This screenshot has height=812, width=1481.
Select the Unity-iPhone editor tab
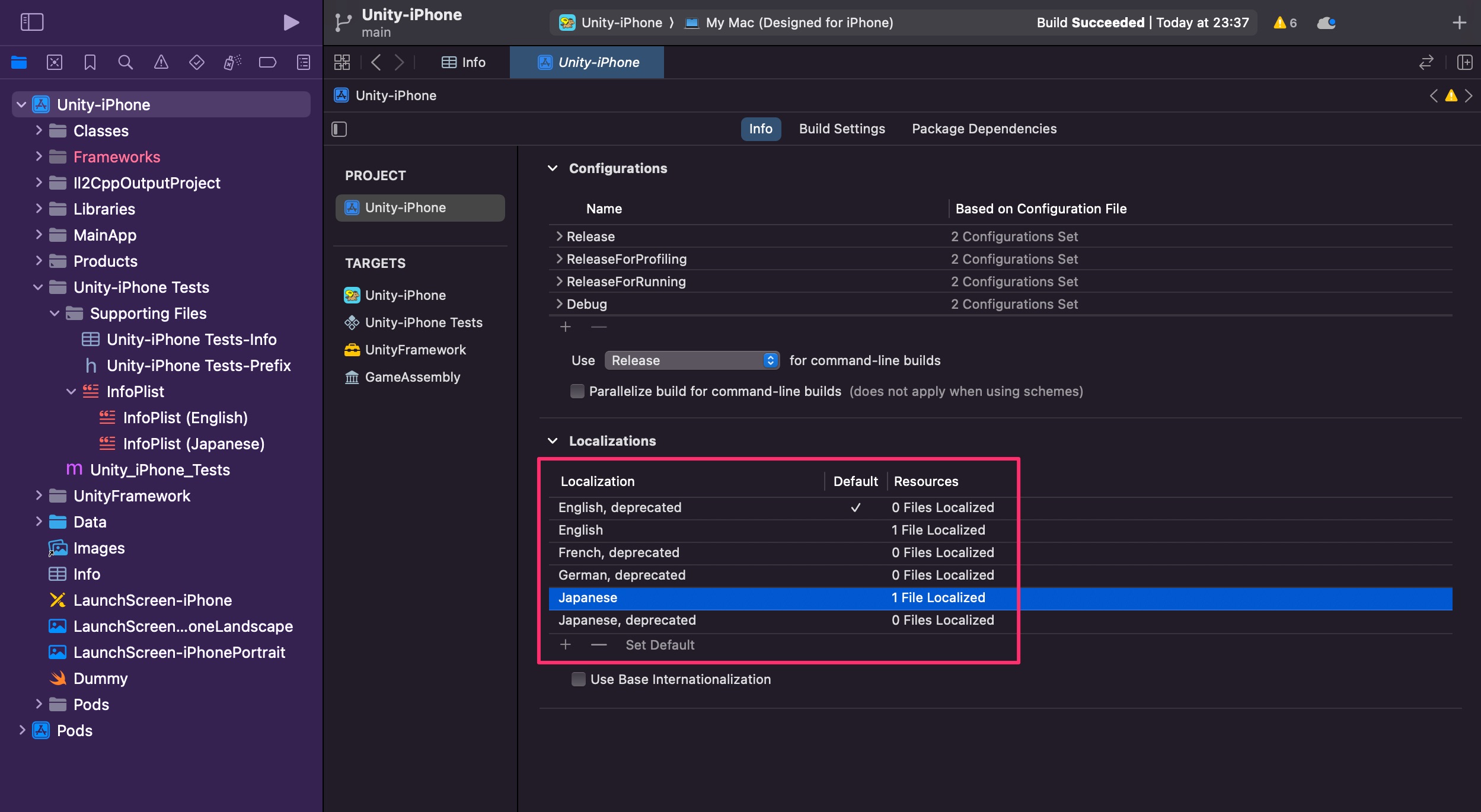tap(588, 62)
